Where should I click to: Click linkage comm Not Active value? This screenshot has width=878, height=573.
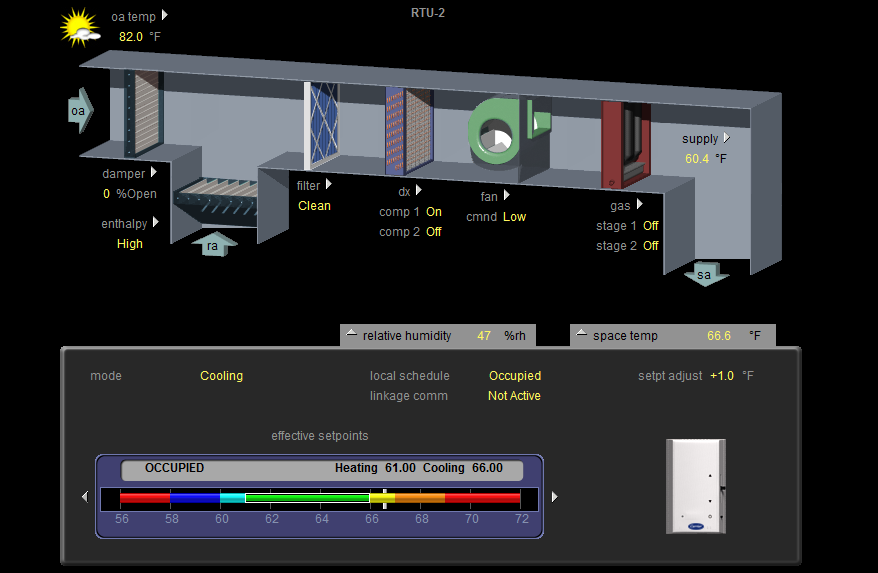(514, 396)
